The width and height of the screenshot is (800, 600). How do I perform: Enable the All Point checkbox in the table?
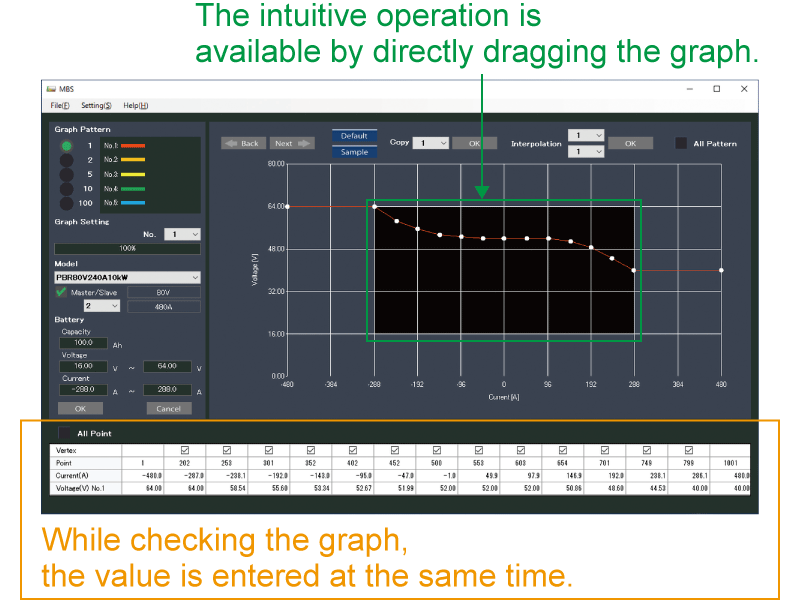(65, 433)
